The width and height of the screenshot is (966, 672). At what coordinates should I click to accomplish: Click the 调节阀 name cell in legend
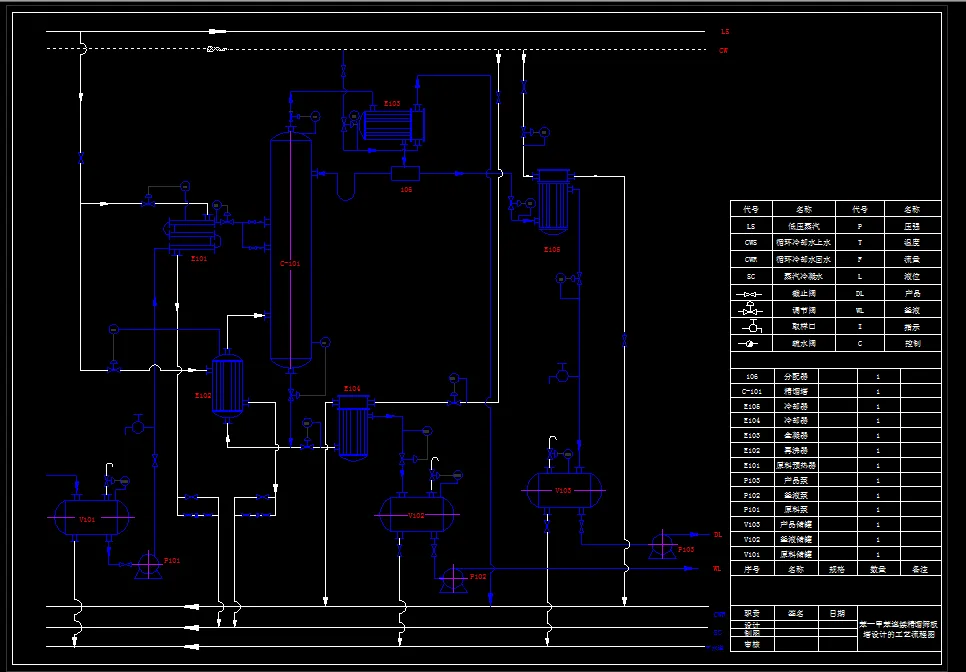click(804, 310)
